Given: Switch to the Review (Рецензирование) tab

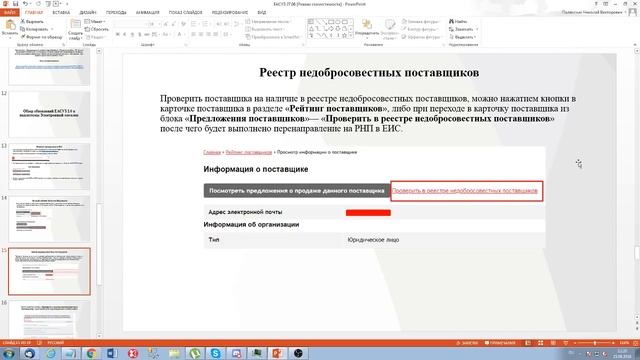Looking at the screenshot, I should [230, 13].
